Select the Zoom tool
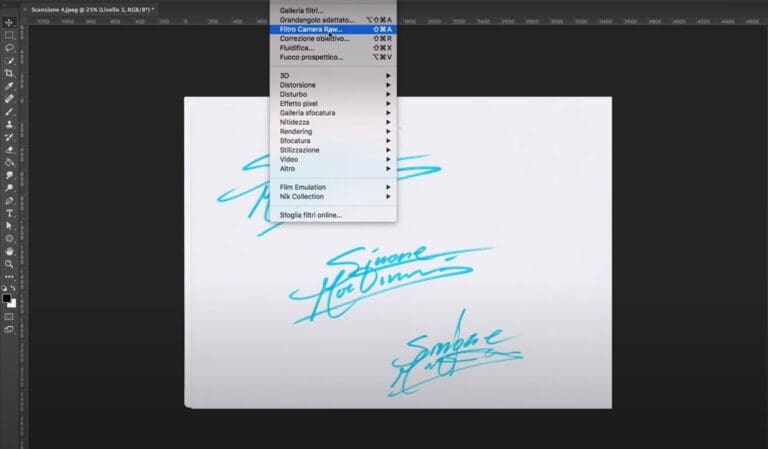Viewport: 768px width, 449px height. pos(9,264)
